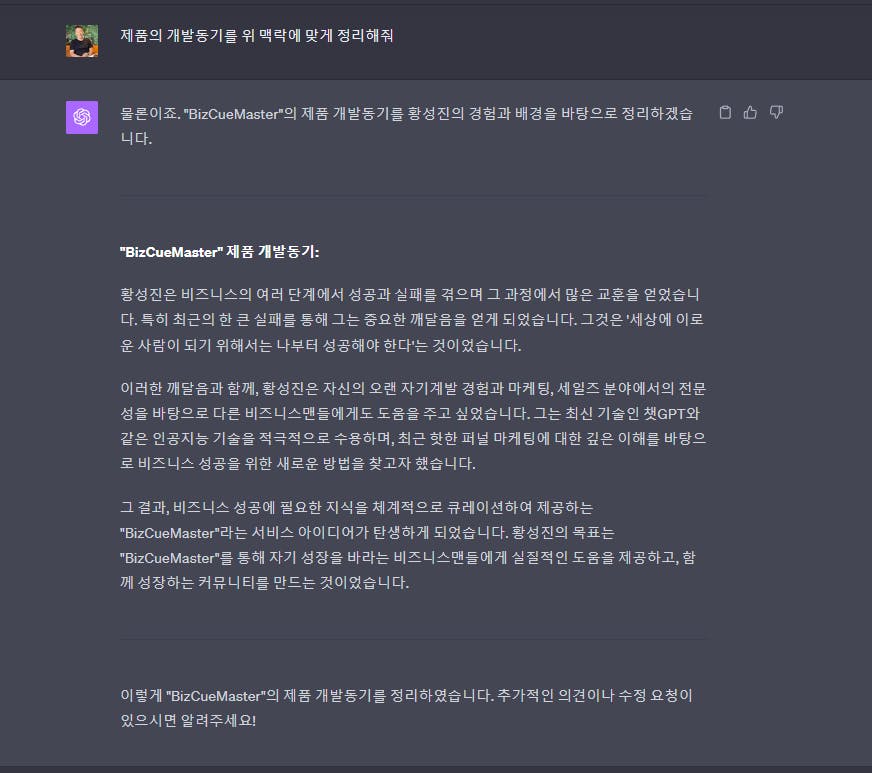This screenshot has width=872, height=773.
Task: Click the paragraph starting 이러한 깨달음과 함께
Action: (413, 426)
